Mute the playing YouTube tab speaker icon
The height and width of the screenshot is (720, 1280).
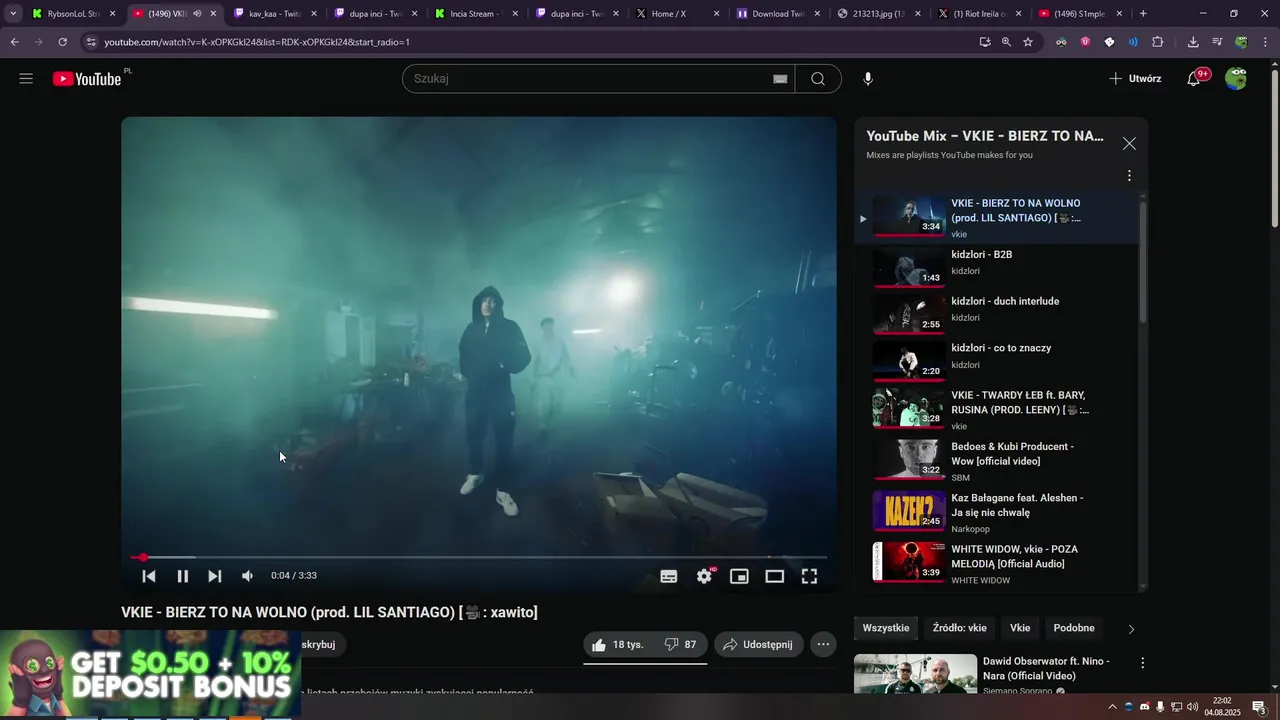click(x=196, y=14)
